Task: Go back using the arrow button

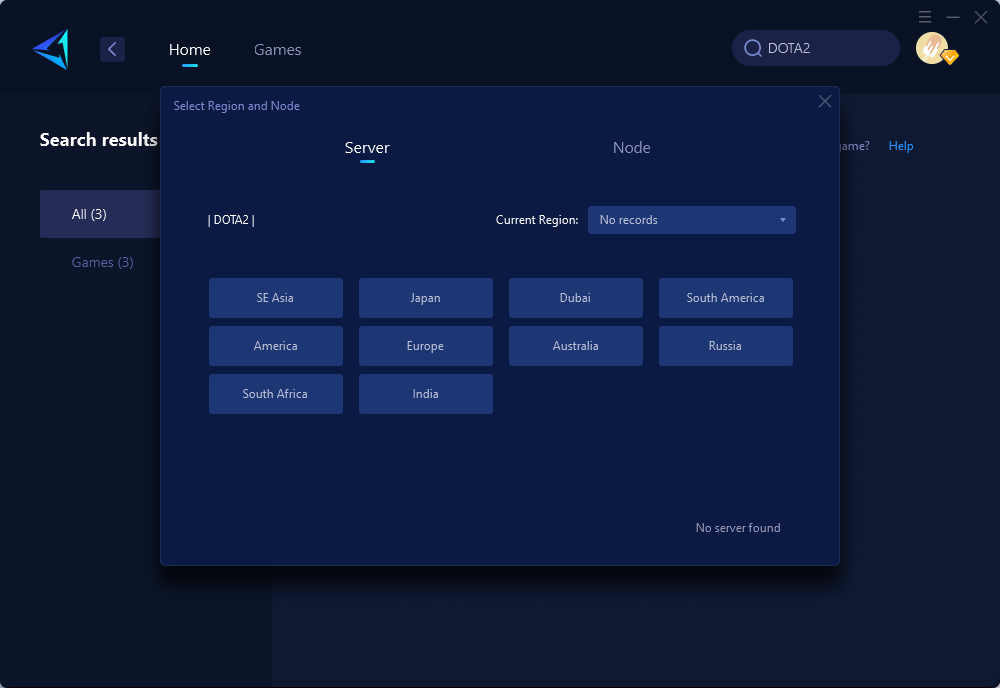Action: [x=112, y=49]
